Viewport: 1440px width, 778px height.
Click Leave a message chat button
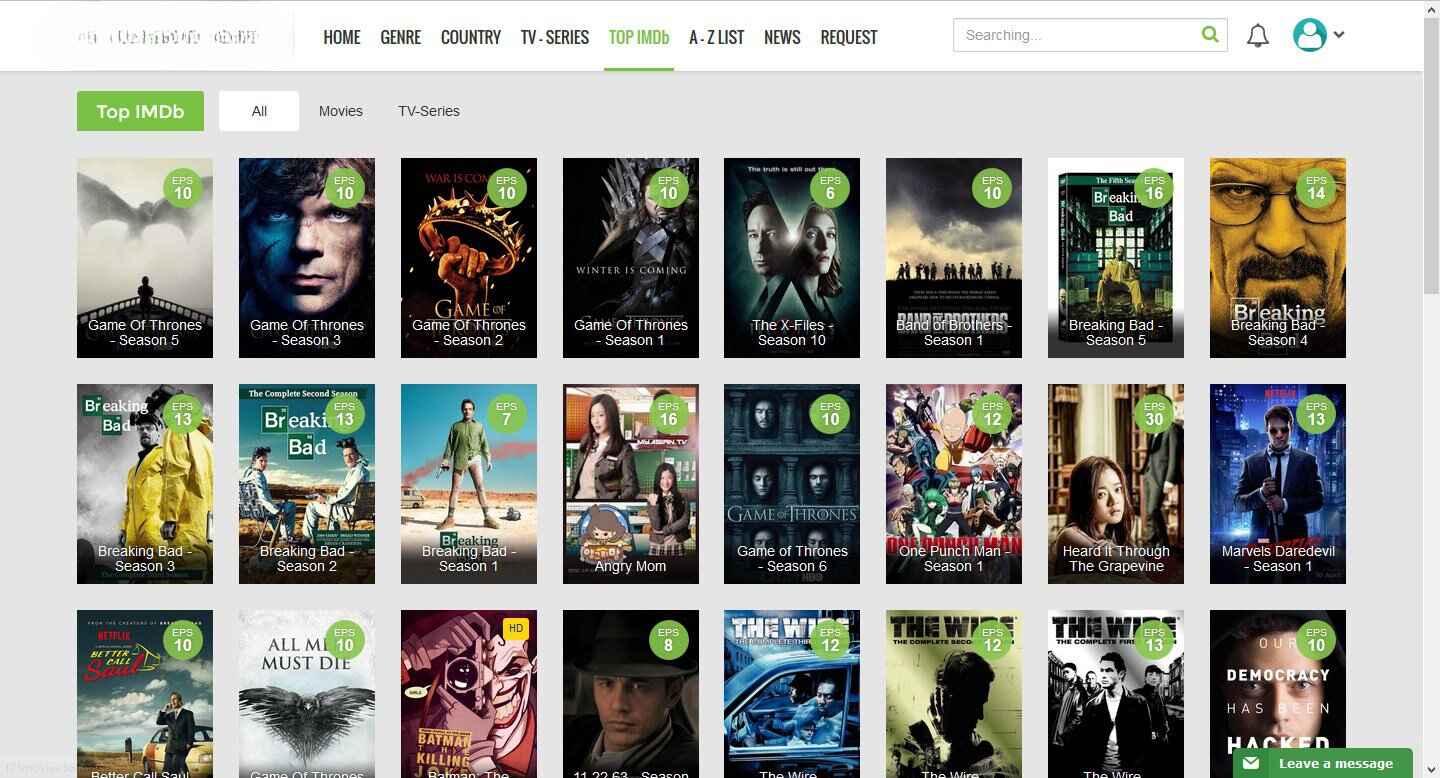coord(1323,763)
